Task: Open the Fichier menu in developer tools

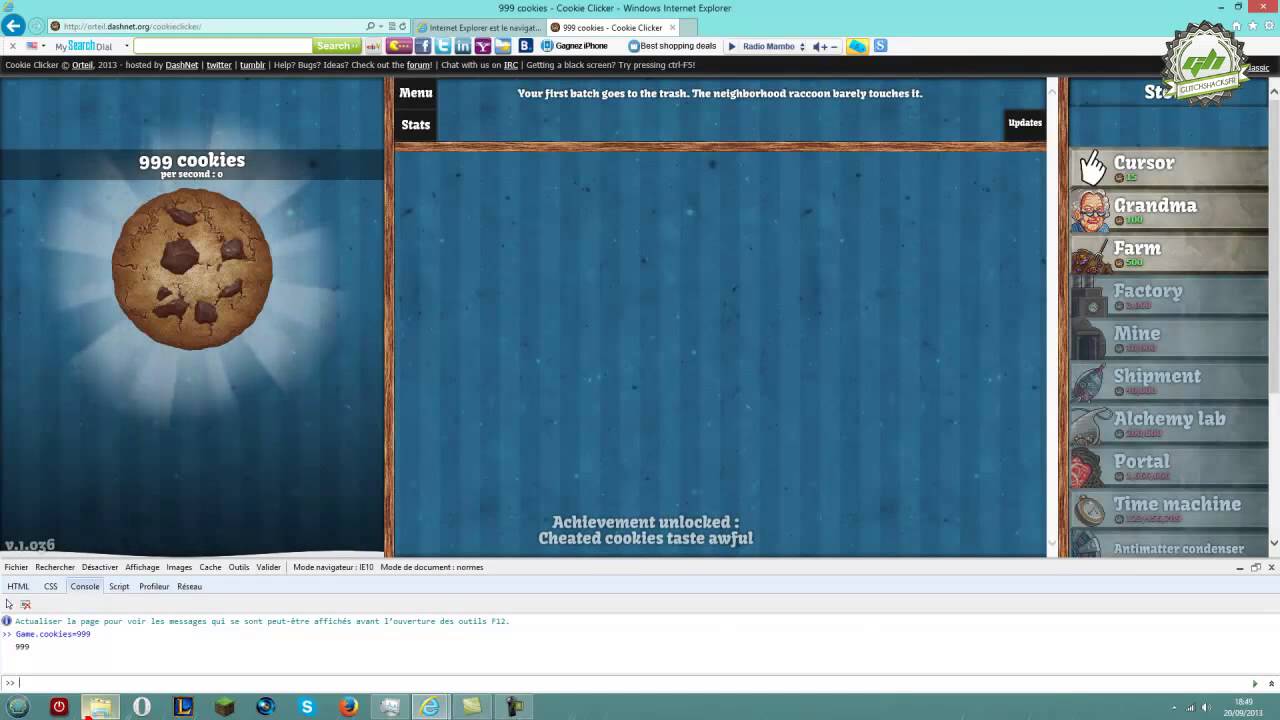Action: click(16, 567)
